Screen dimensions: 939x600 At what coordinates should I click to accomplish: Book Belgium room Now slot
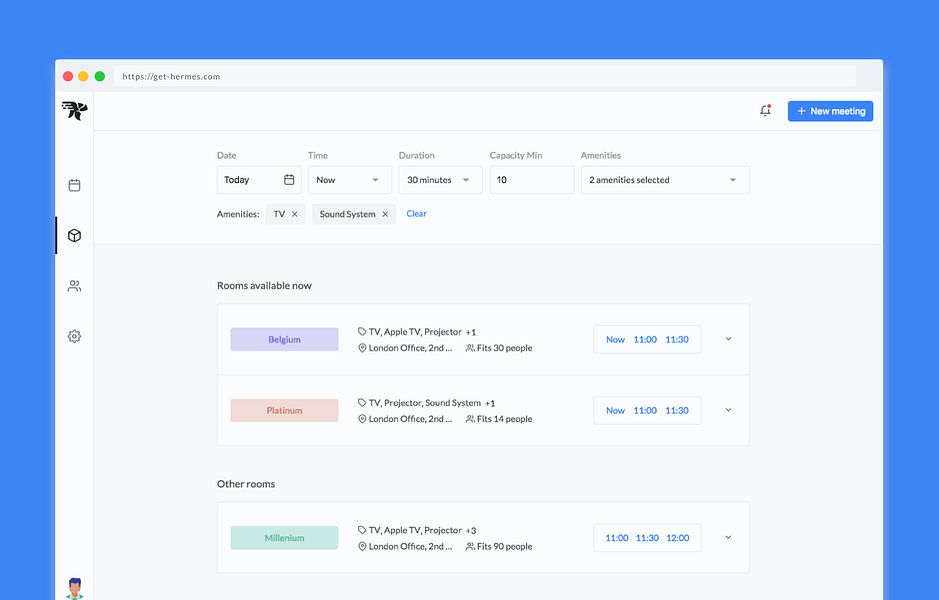pyautogui.click(x=615, y=340)
